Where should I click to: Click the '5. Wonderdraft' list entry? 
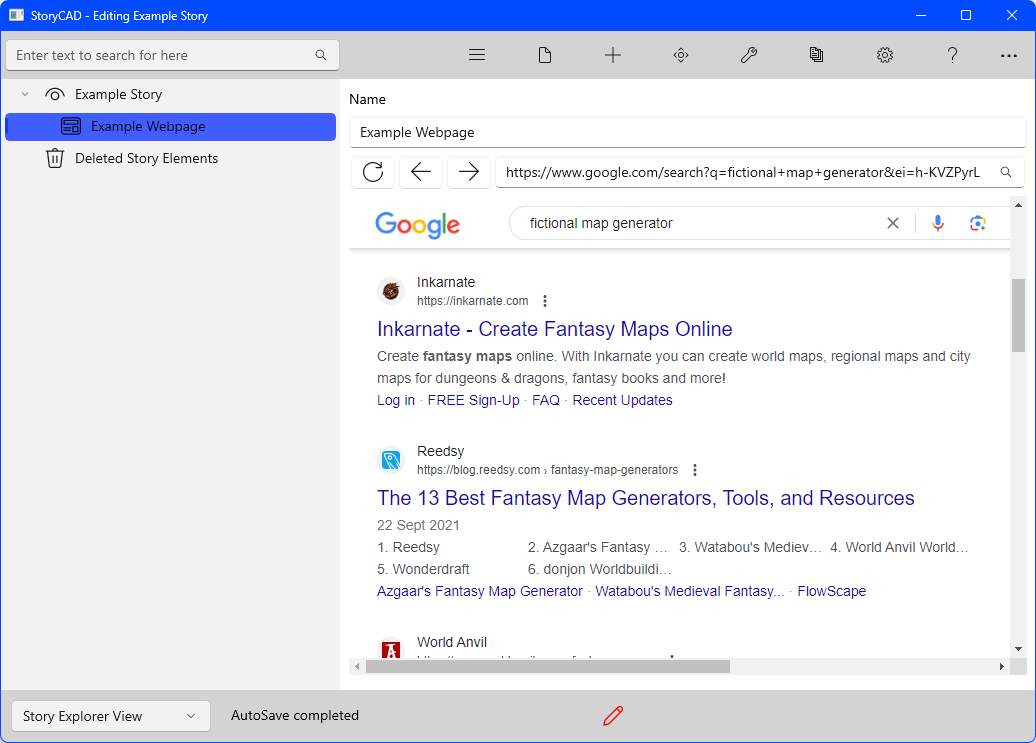pyautogui.click(x=424, y=569)
